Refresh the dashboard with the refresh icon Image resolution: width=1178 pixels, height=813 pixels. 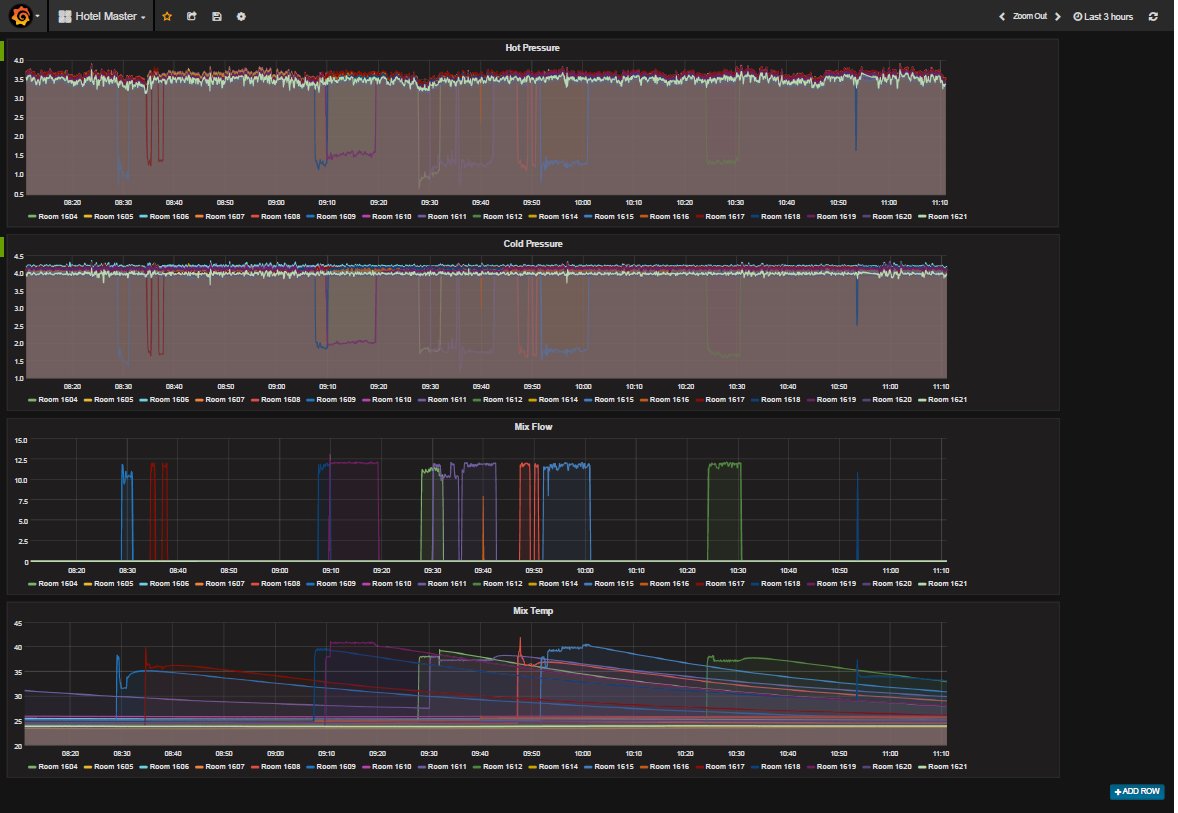[x=1153, y=17]
